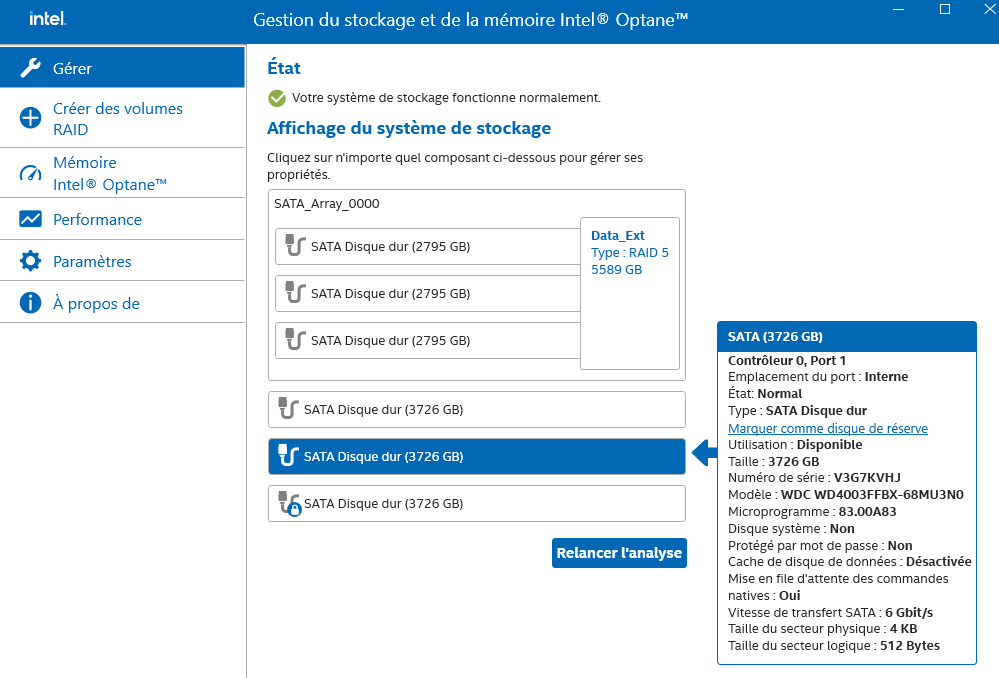999x678 pixels.
Task: Close the Intel Optane window
Action: click(989, 10)
